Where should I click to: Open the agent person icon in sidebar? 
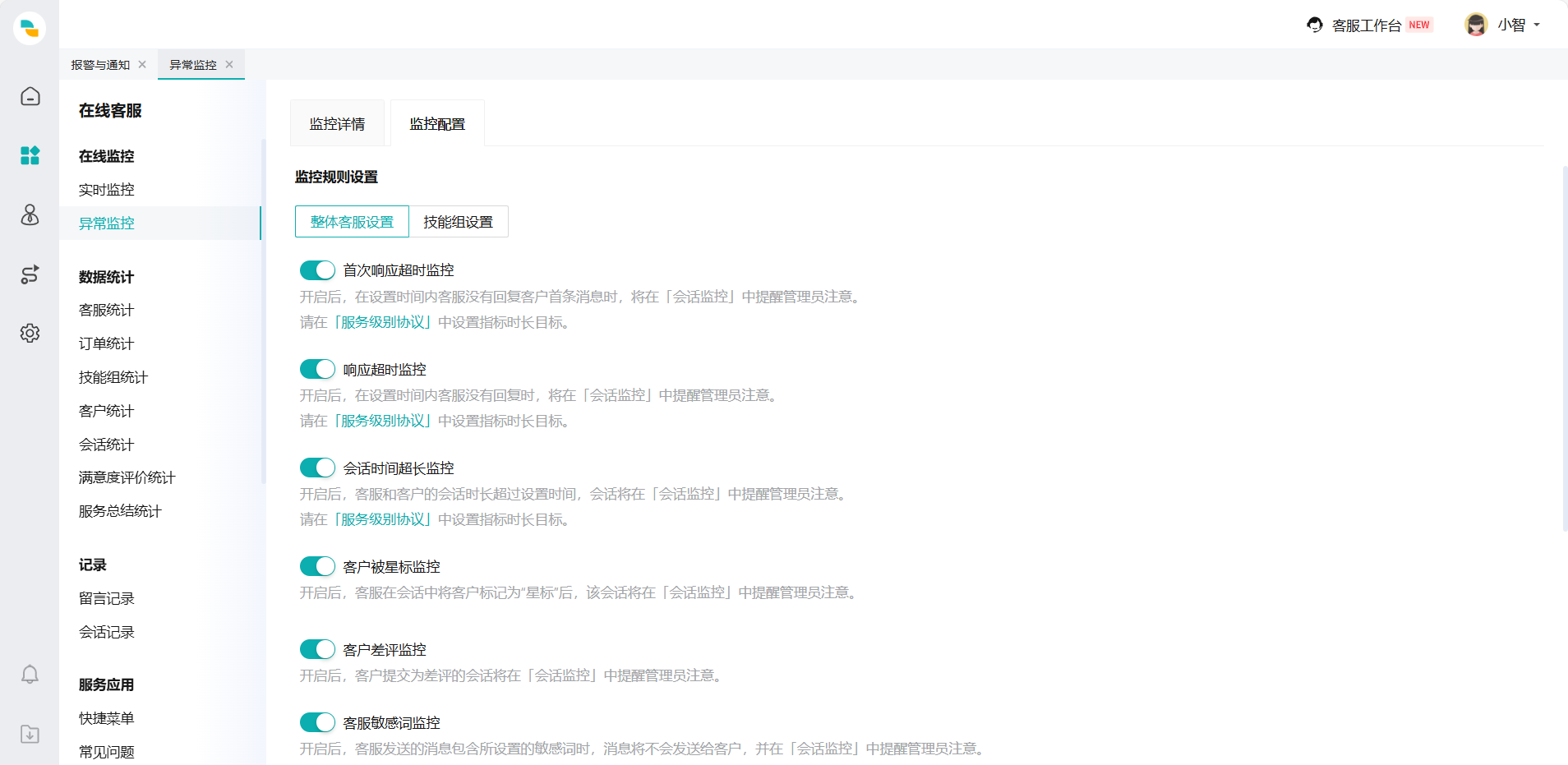30,216
